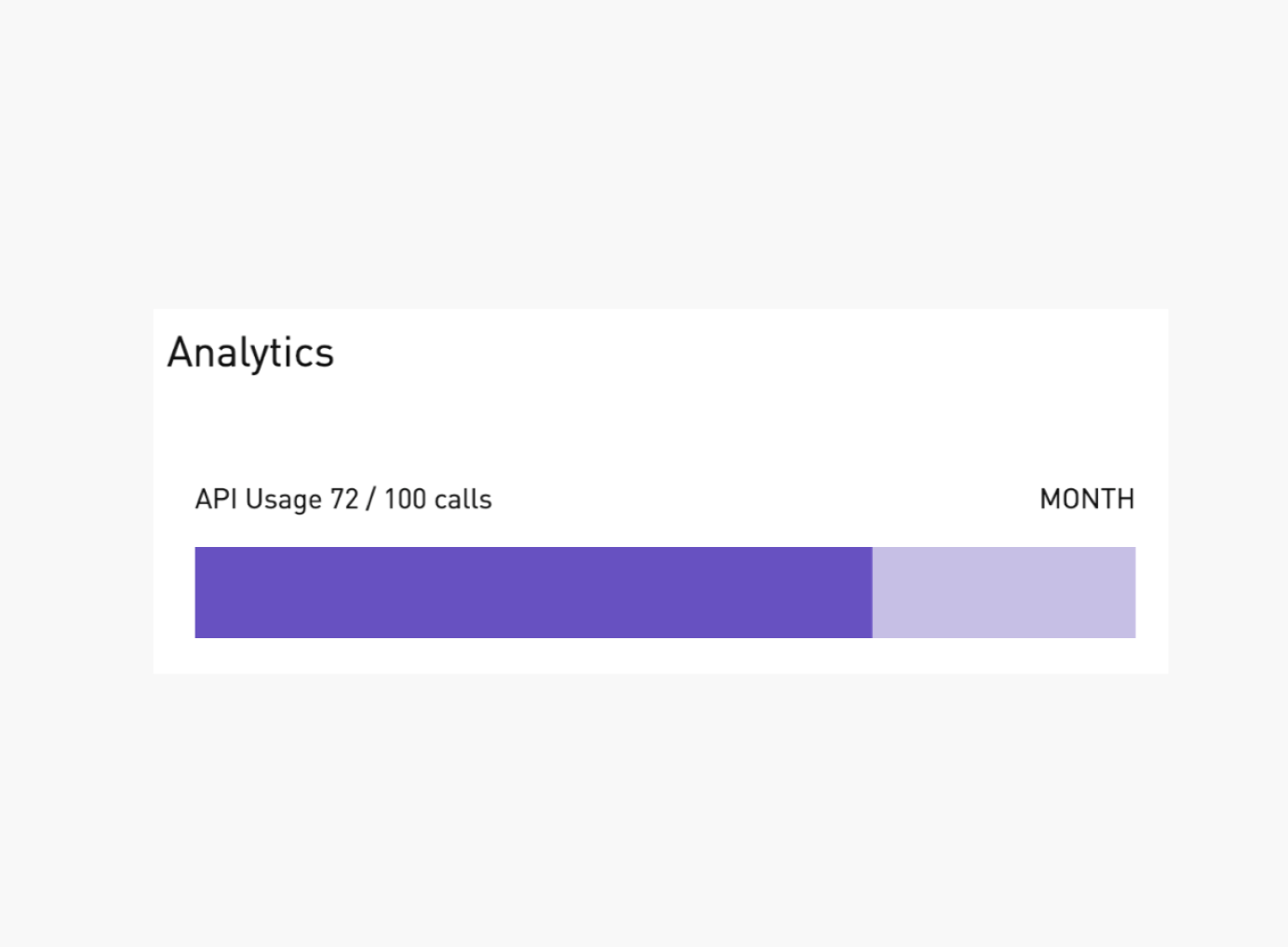Image resolution: width=1288 pixels, height=947 pixels.
Task: Click the boundary between filled and unfilled bar
Action: (x=872, y=592)
